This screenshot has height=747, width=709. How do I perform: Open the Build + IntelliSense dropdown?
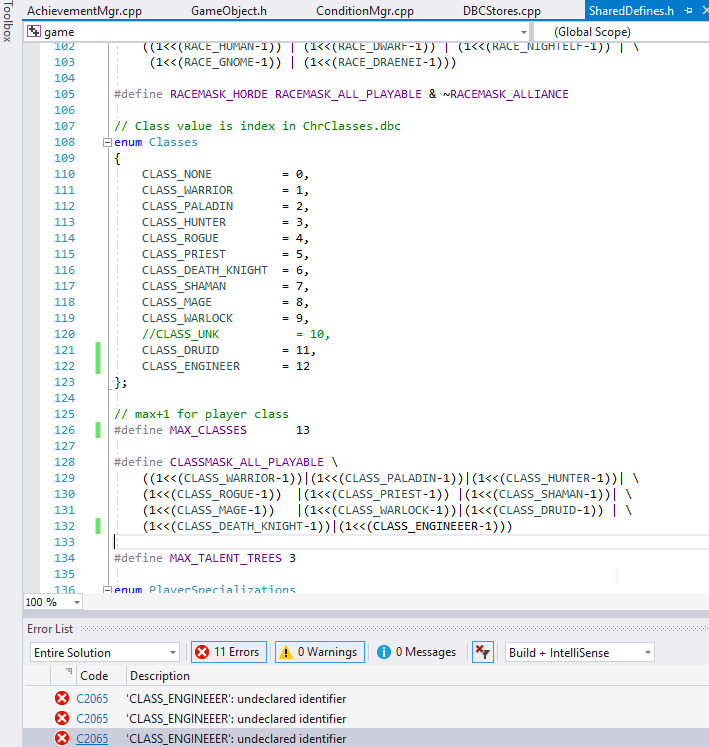click(x=579, y=653)
